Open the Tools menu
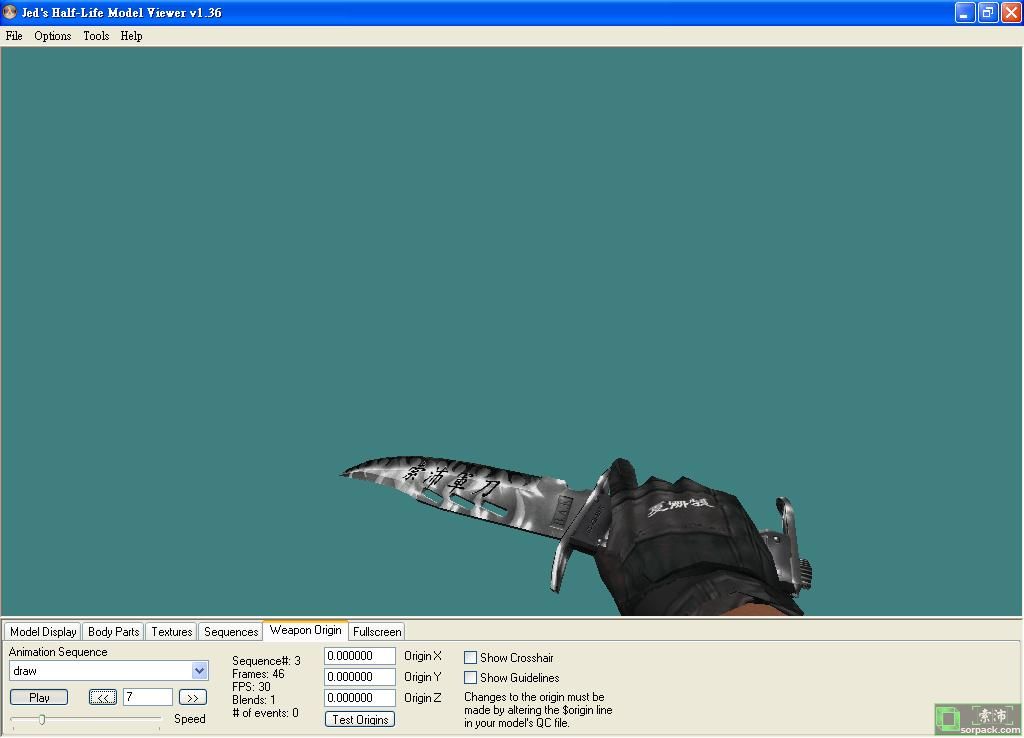 tap(96, 36)
